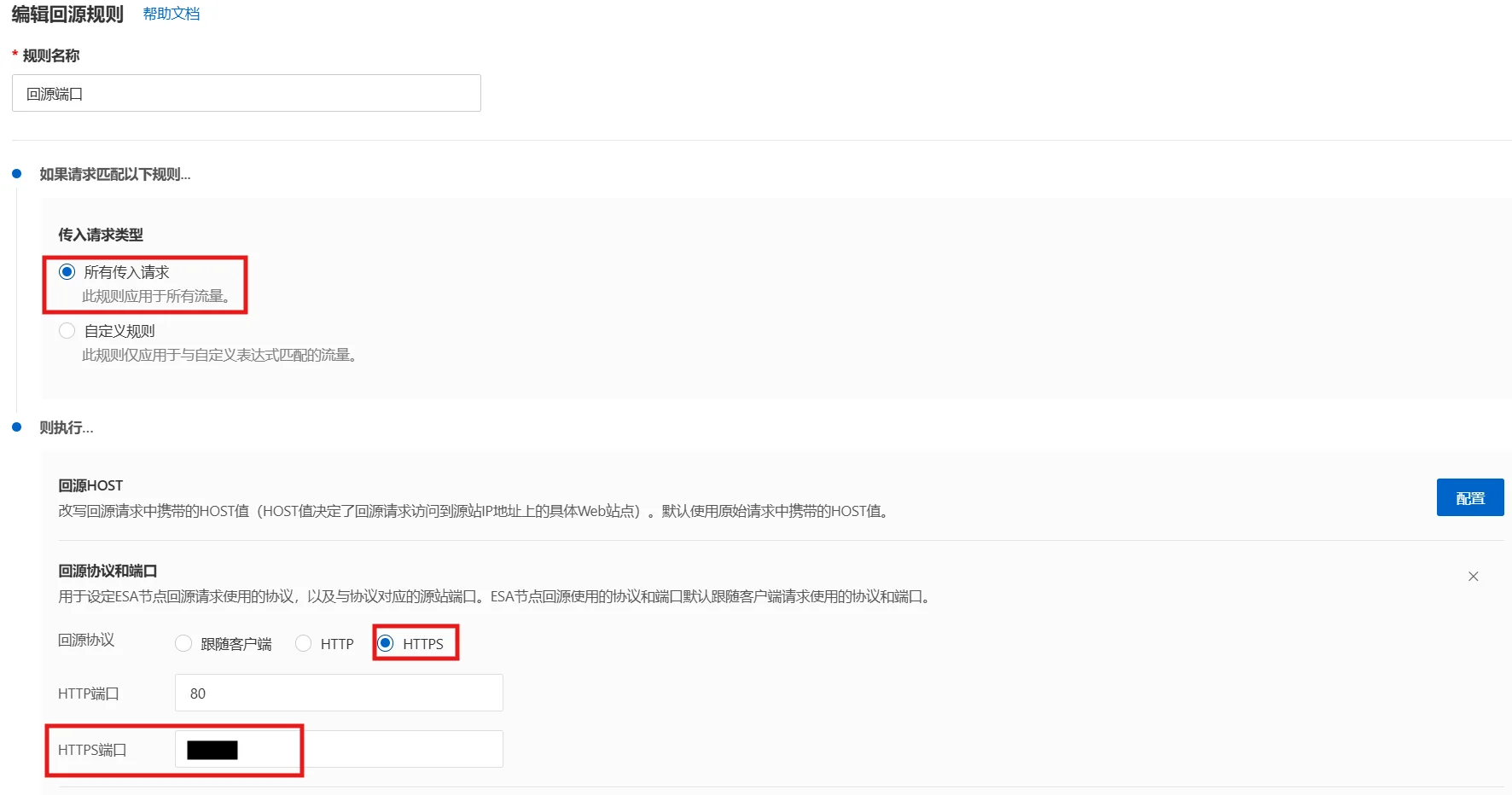Select the HTTPS origin protocol radio
The image size is (1512, 795).
(x=386, y=644)
